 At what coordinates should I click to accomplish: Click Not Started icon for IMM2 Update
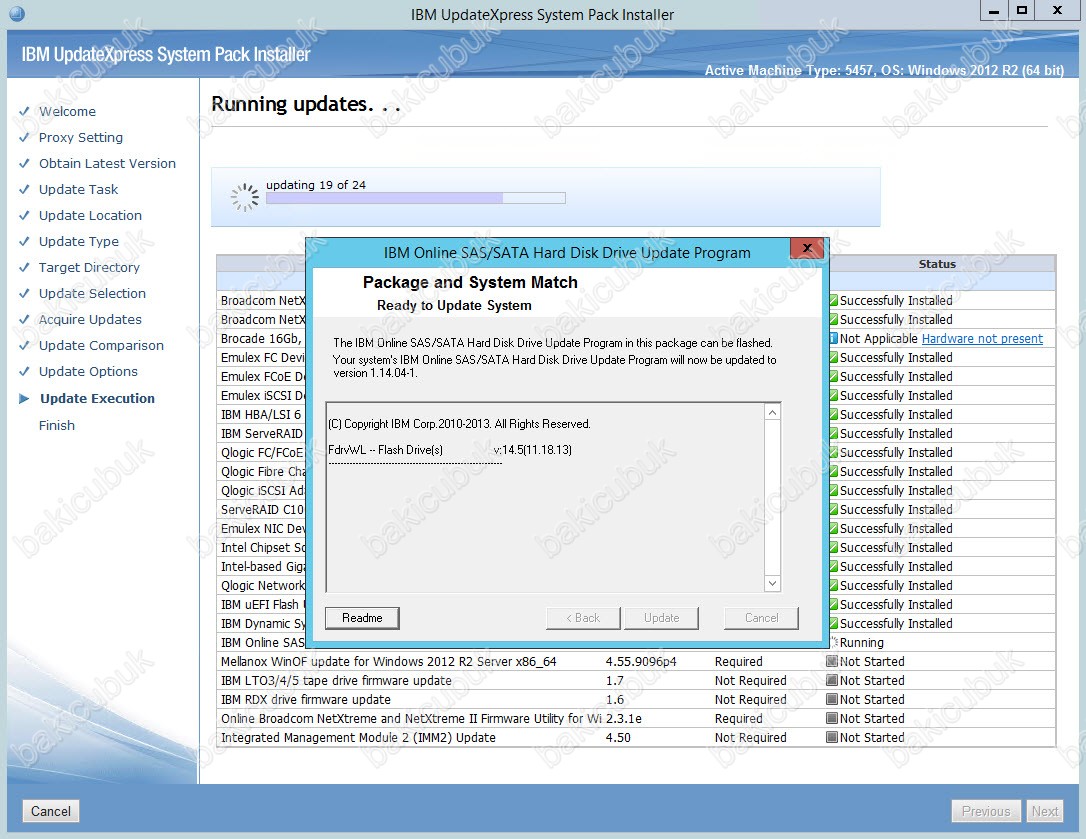pos(833,737)
